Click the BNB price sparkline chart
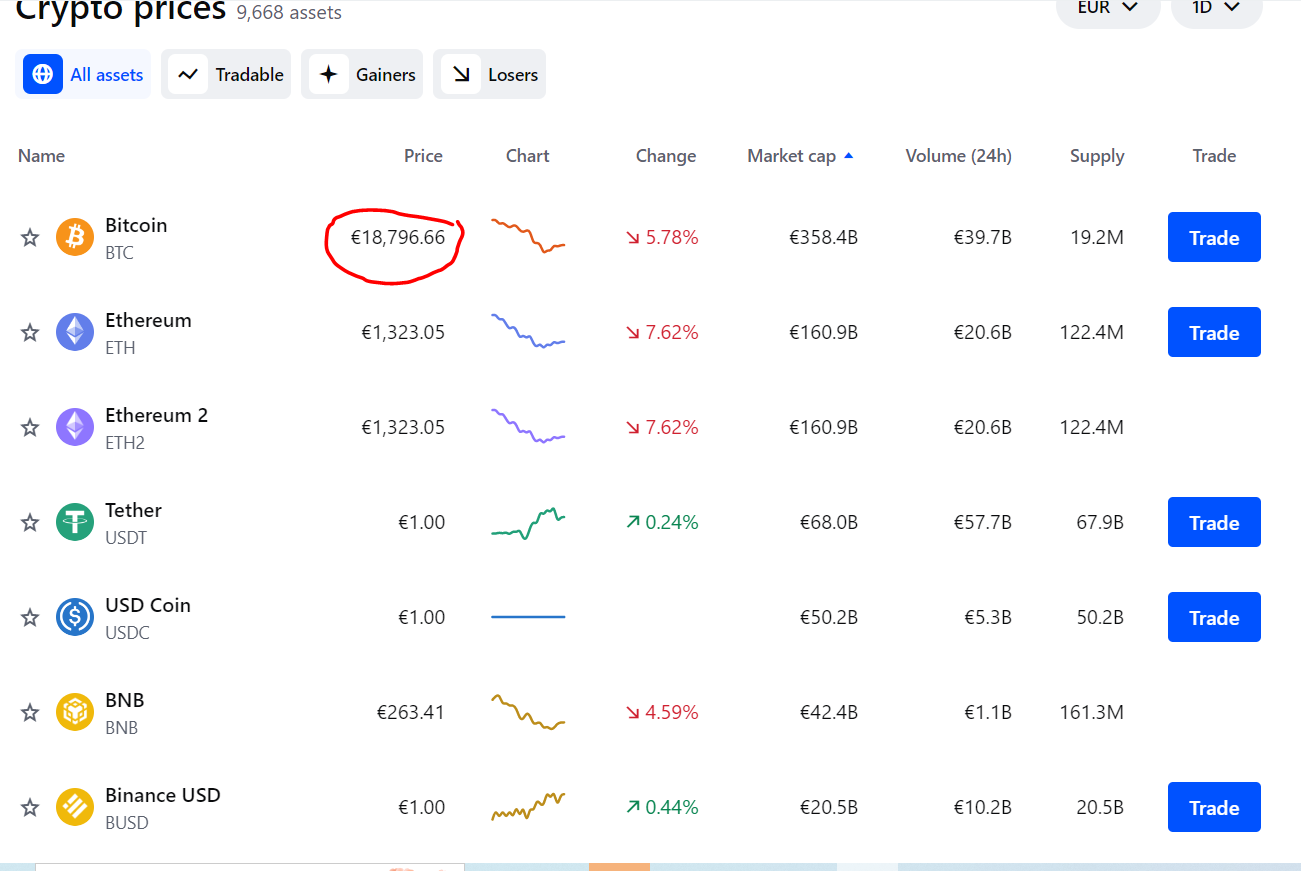Viewport: 1301px width, 871px height. [528, 712]
